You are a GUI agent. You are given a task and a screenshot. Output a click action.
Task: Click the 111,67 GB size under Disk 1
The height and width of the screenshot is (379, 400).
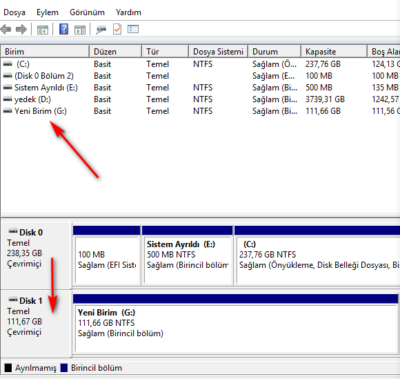[x=25, y=322]
